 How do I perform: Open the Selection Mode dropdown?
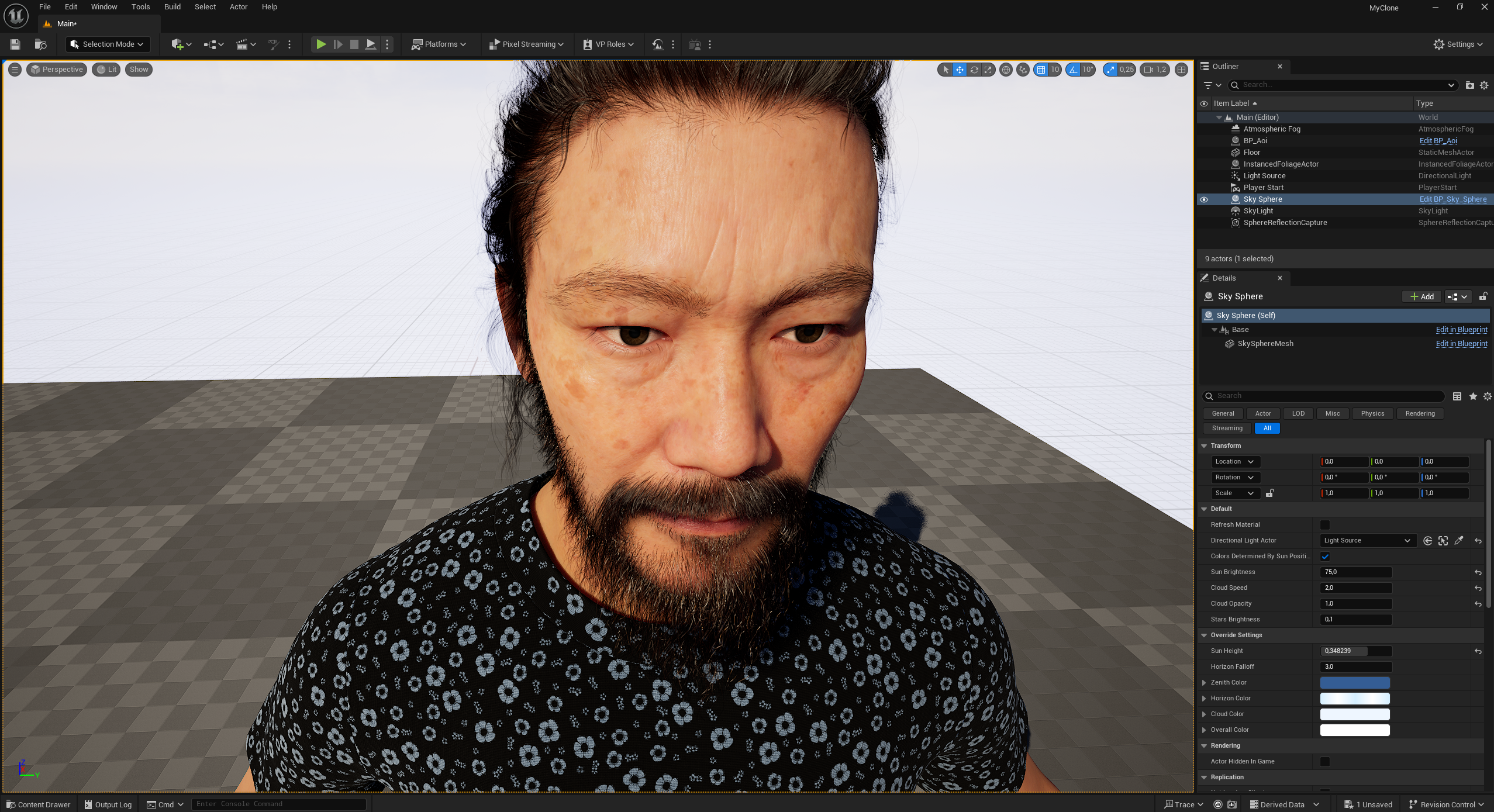[x=108, y=44]
